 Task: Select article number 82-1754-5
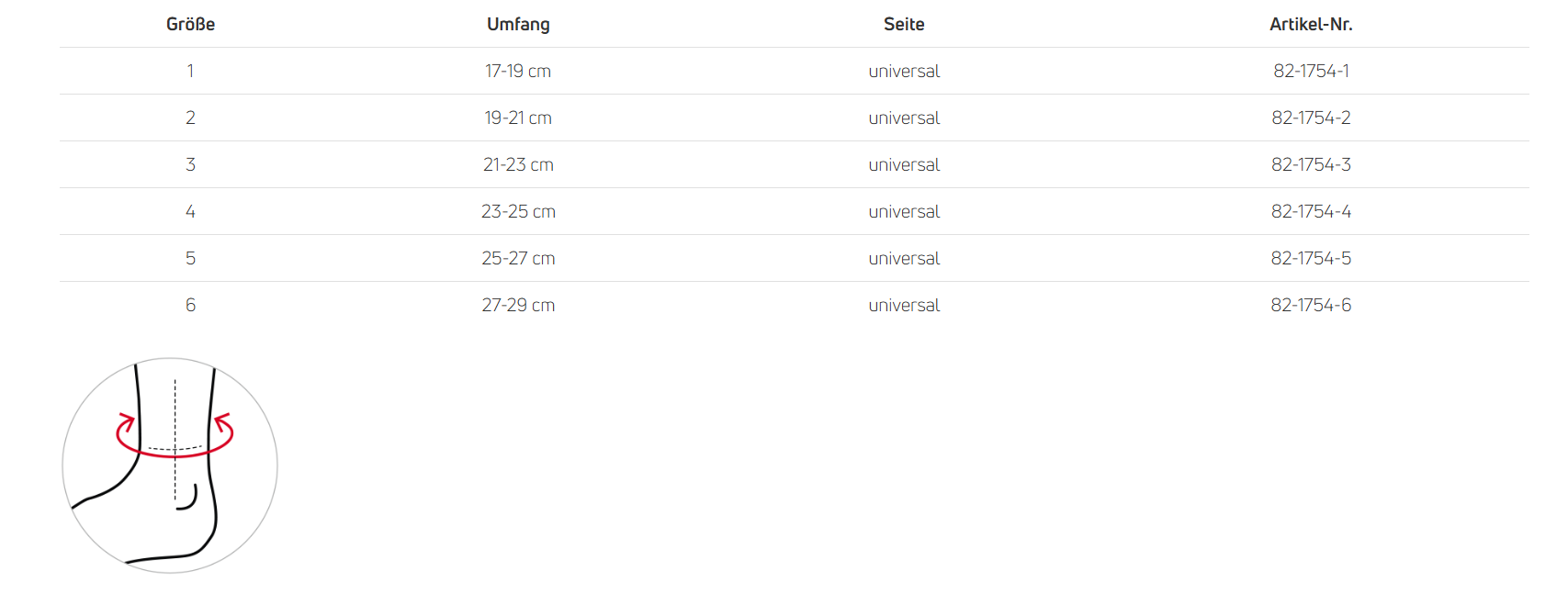tap(1311, 258)
